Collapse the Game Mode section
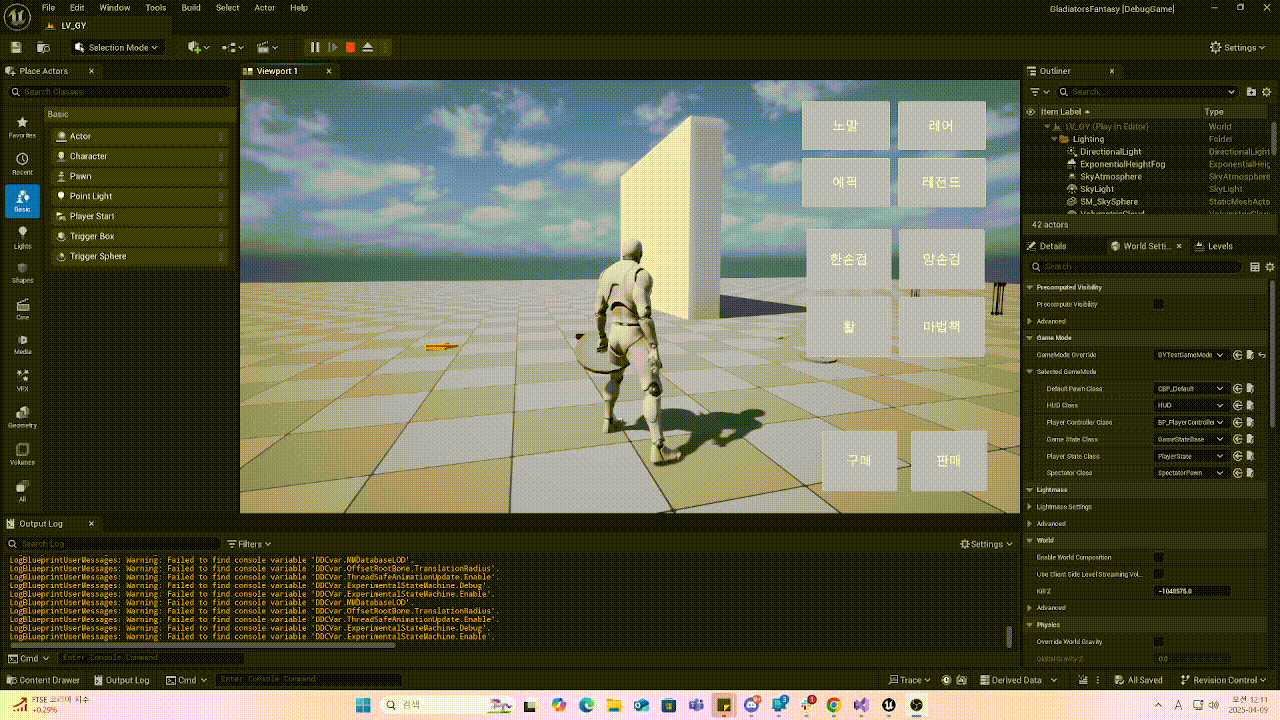Viewport: 1280px width, 720px height. [x=1030, y=337]
